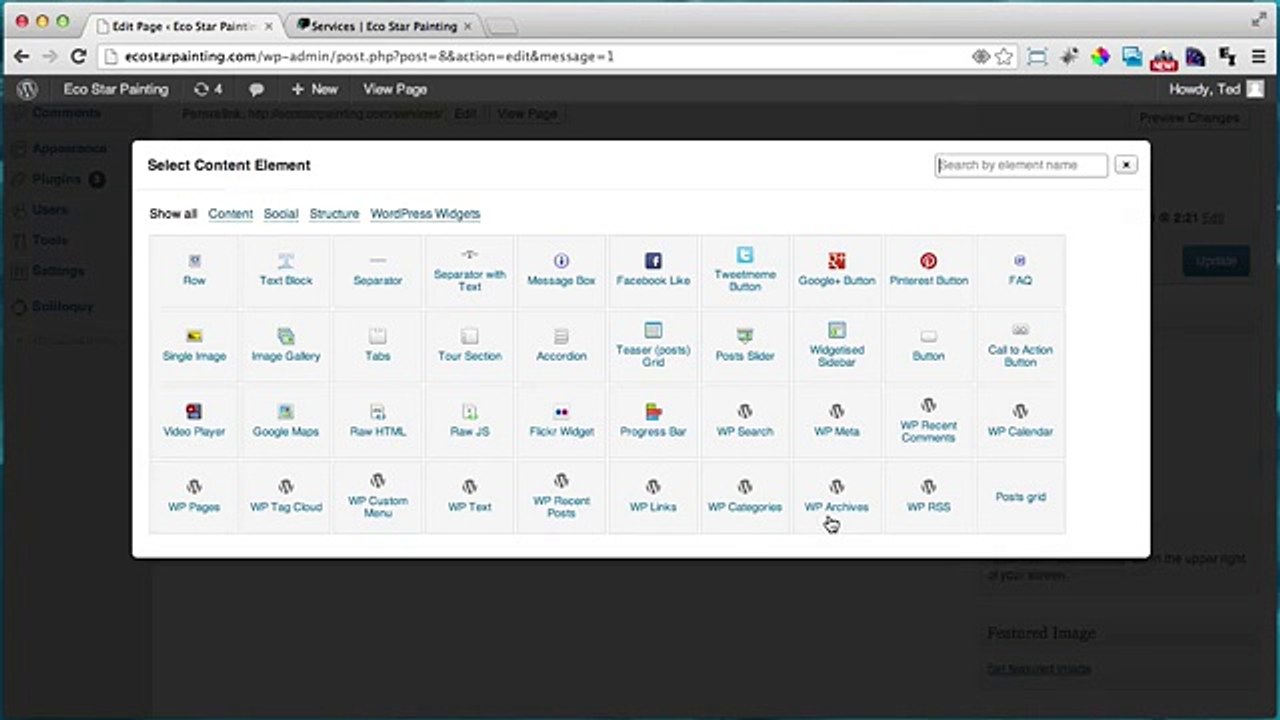Add a Message Box element

tap(561, 271)
